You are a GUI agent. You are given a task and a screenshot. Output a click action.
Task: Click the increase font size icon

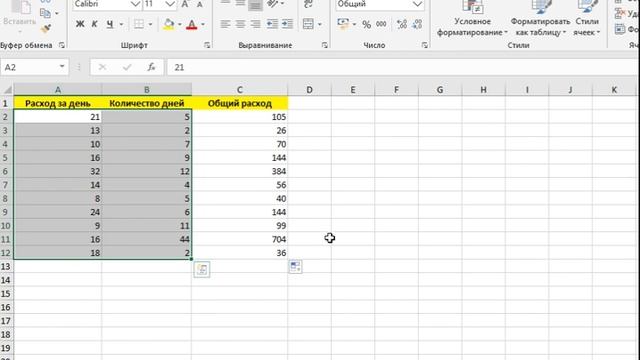click(185, 4)
